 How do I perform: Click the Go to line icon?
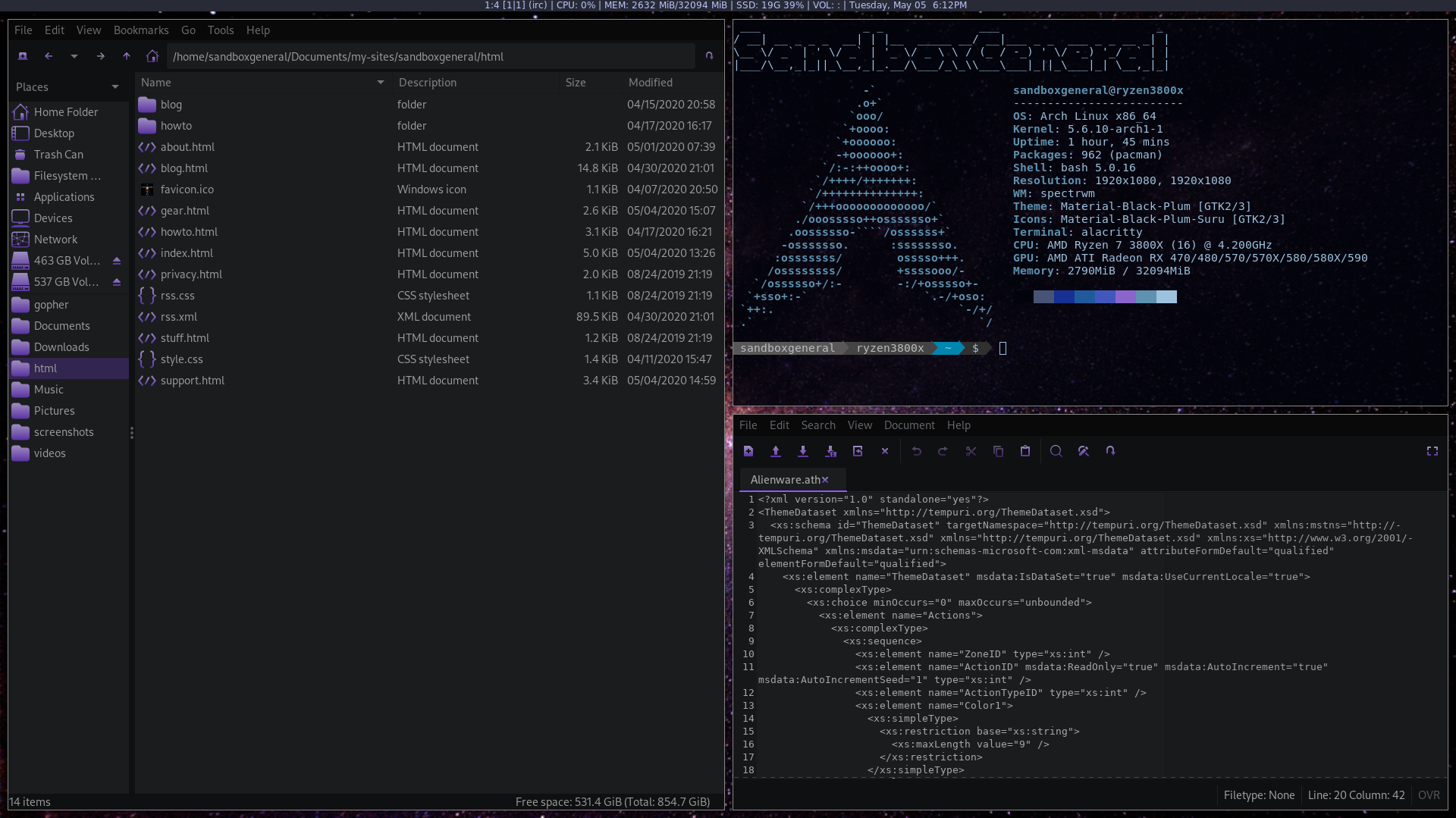[1110, 451]
